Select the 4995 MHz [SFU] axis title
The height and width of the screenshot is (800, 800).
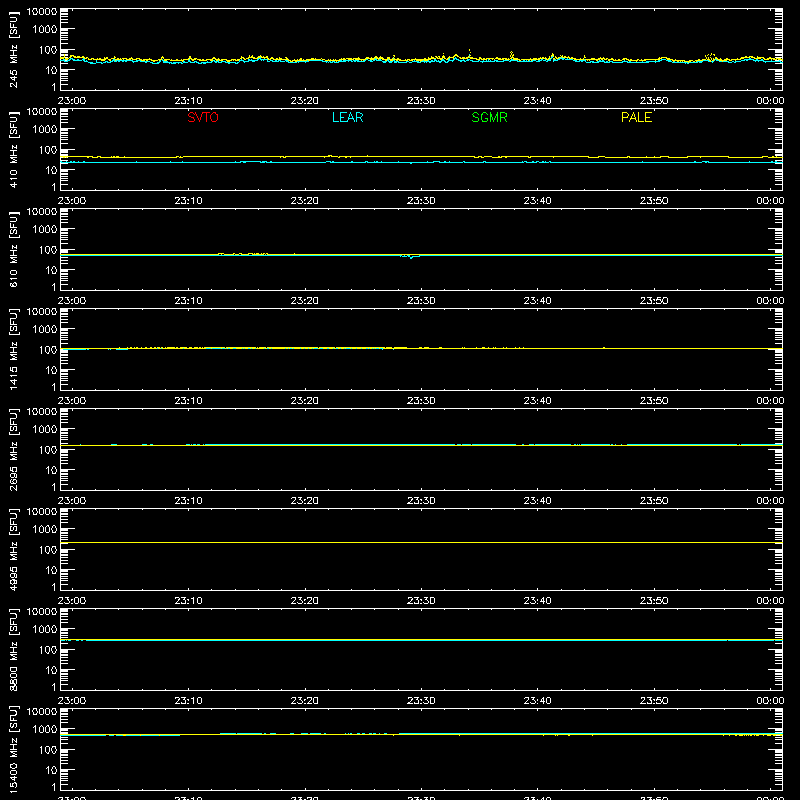point(13,549)
